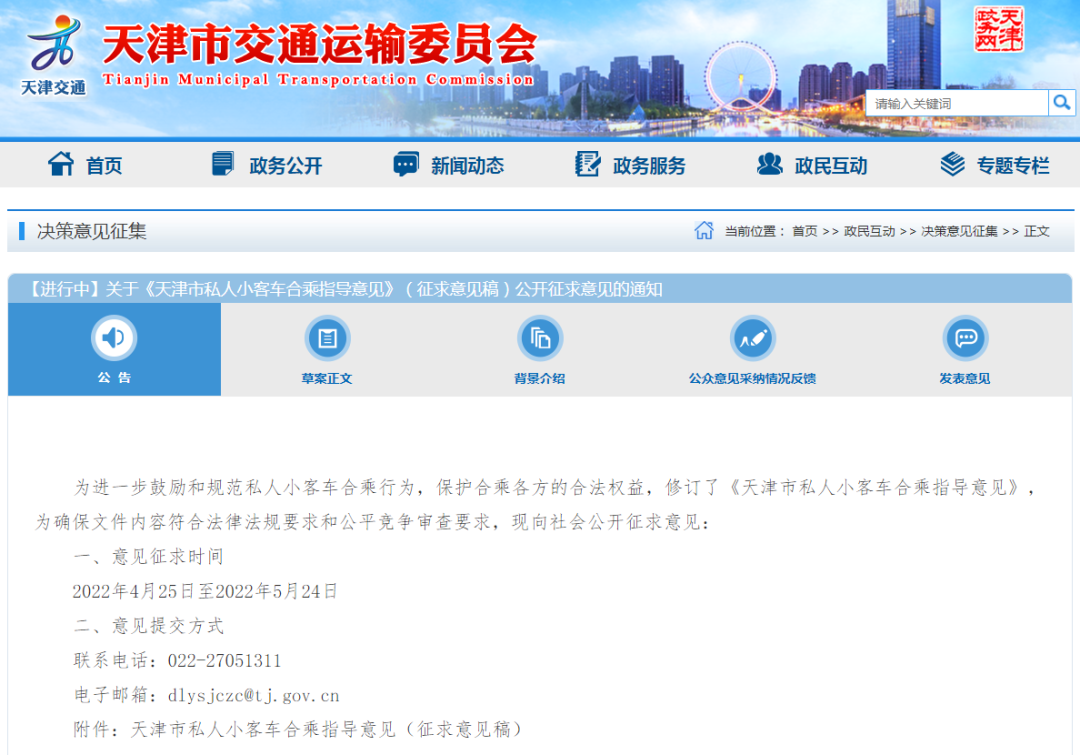Screen dimensions: 1080x755
Task: Open the 政务服务 navigation menu item
Action: click(x=650, y=166)
